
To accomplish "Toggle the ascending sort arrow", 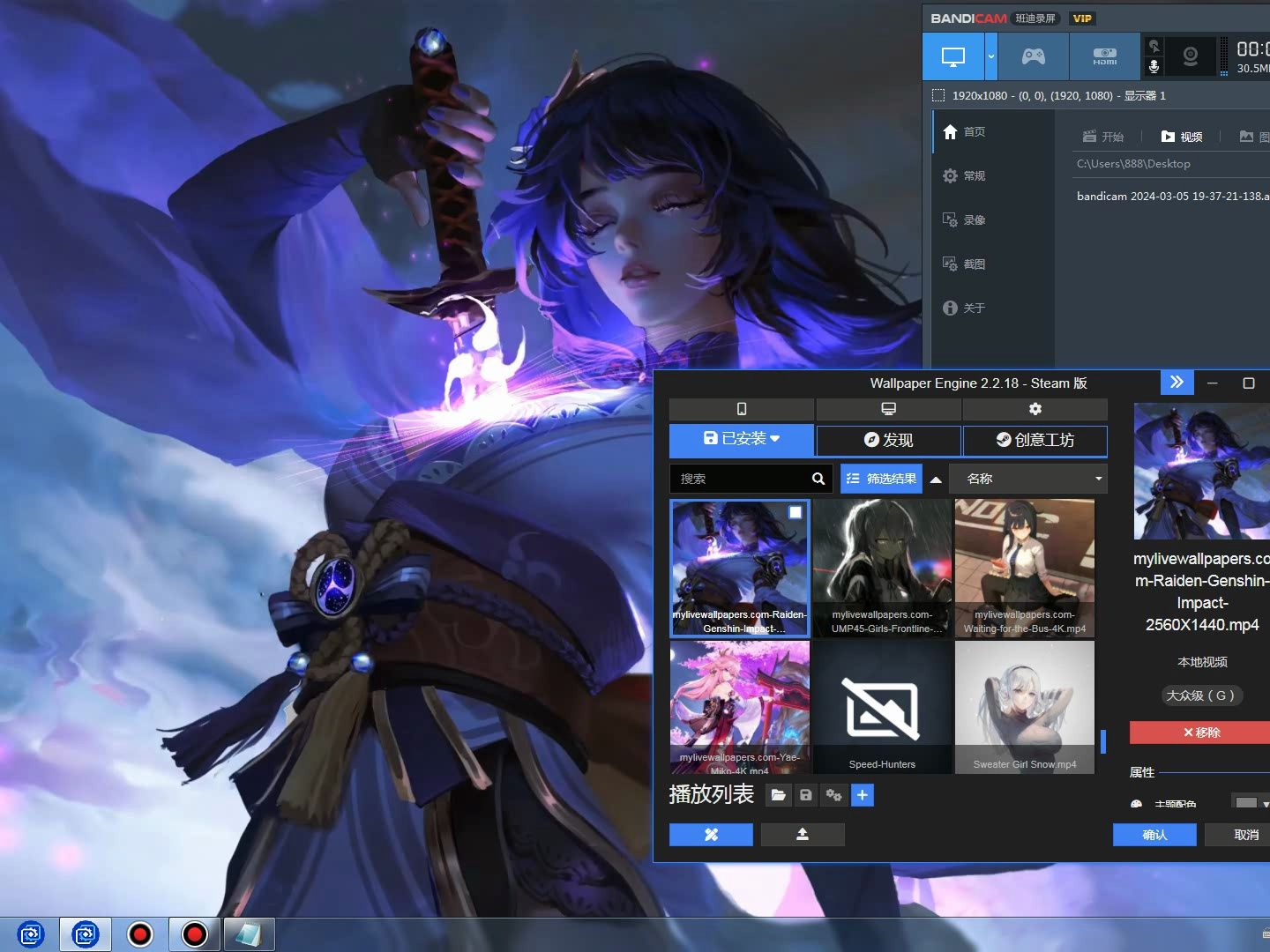I will tap(936, 480).
